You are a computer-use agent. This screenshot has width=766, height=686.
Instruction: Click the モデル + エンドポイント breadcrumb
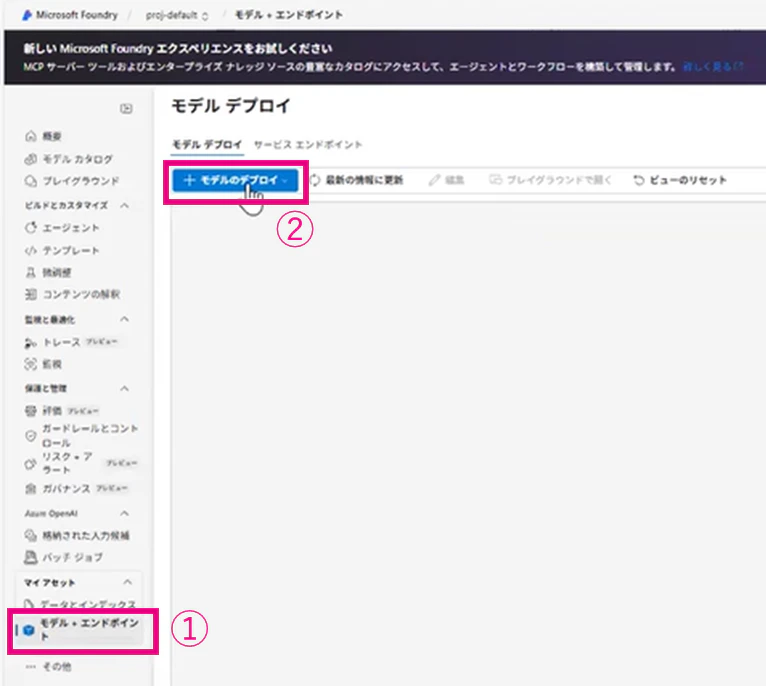[x=289, y=15]
